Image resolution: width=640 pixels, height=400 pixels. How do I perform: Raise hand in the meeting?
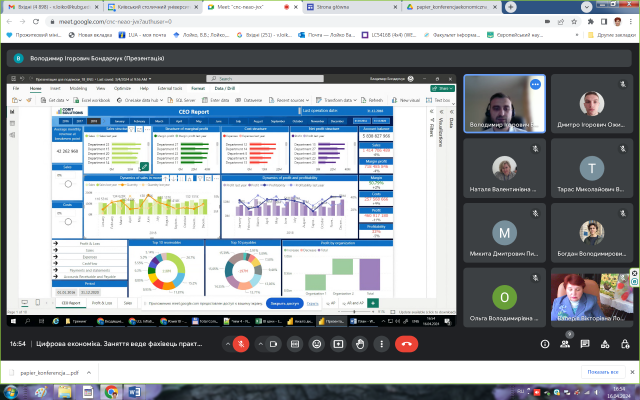coord(360,342)
